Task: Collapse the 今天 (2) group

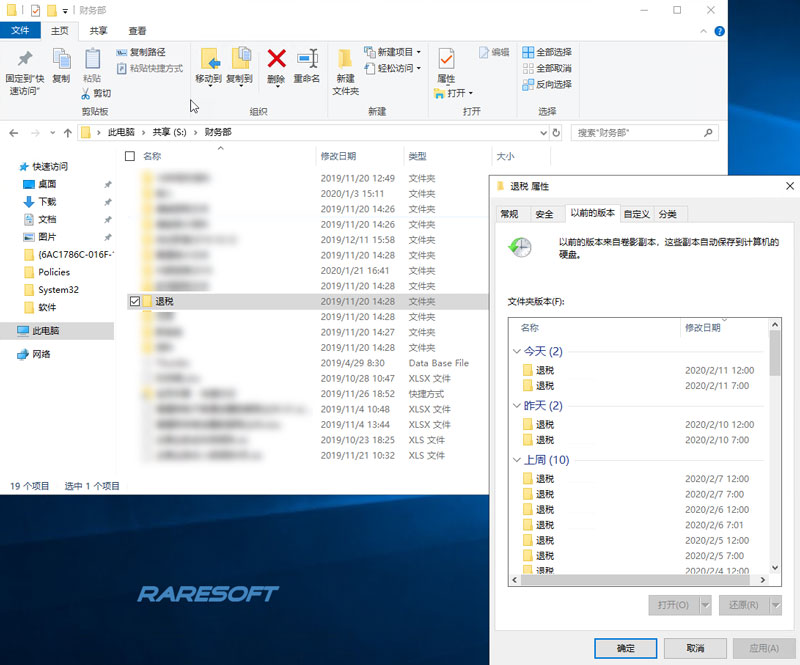Action: (x=517, y=352)
